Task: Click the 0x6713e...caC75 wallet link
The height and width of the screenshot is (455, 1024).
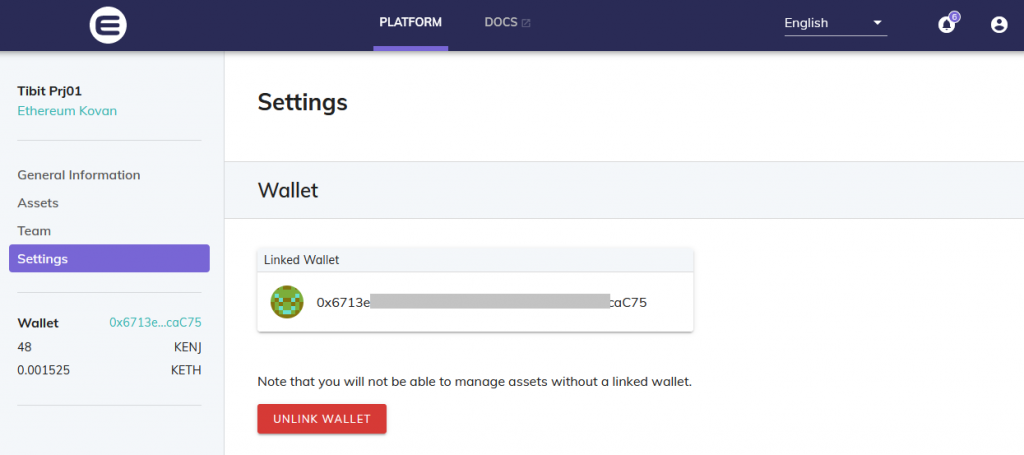Action: 155,323
